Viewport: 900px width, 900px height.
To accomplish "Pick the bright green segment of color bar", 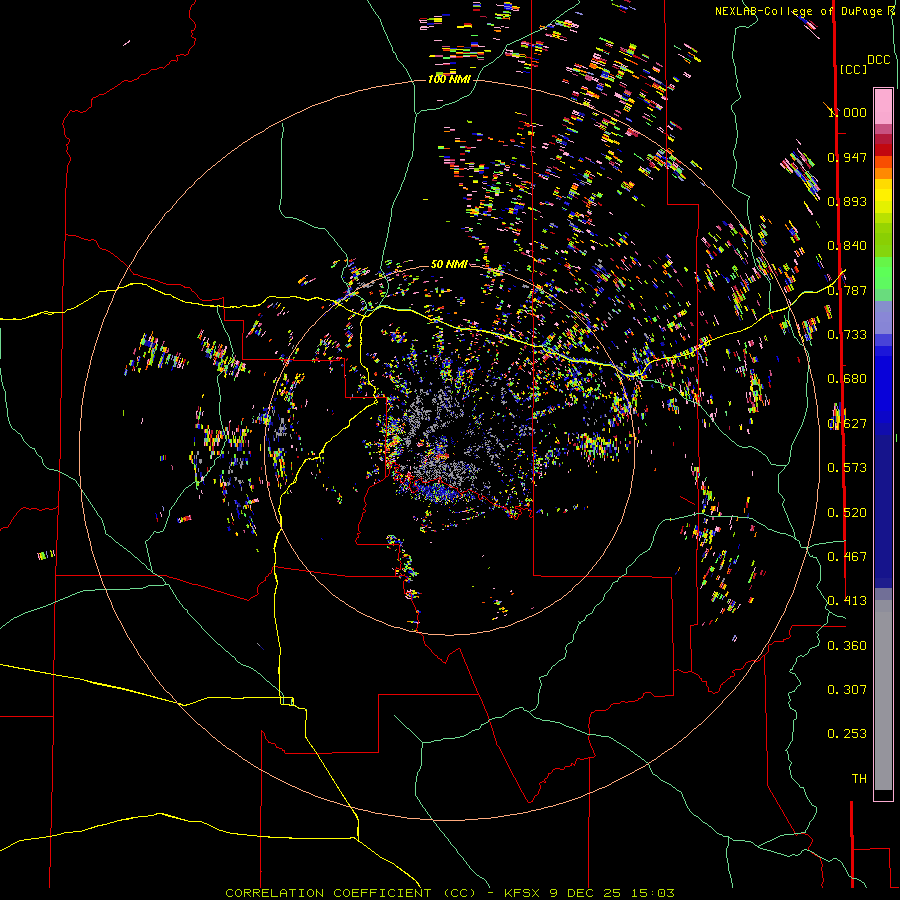I will point(883,273).
